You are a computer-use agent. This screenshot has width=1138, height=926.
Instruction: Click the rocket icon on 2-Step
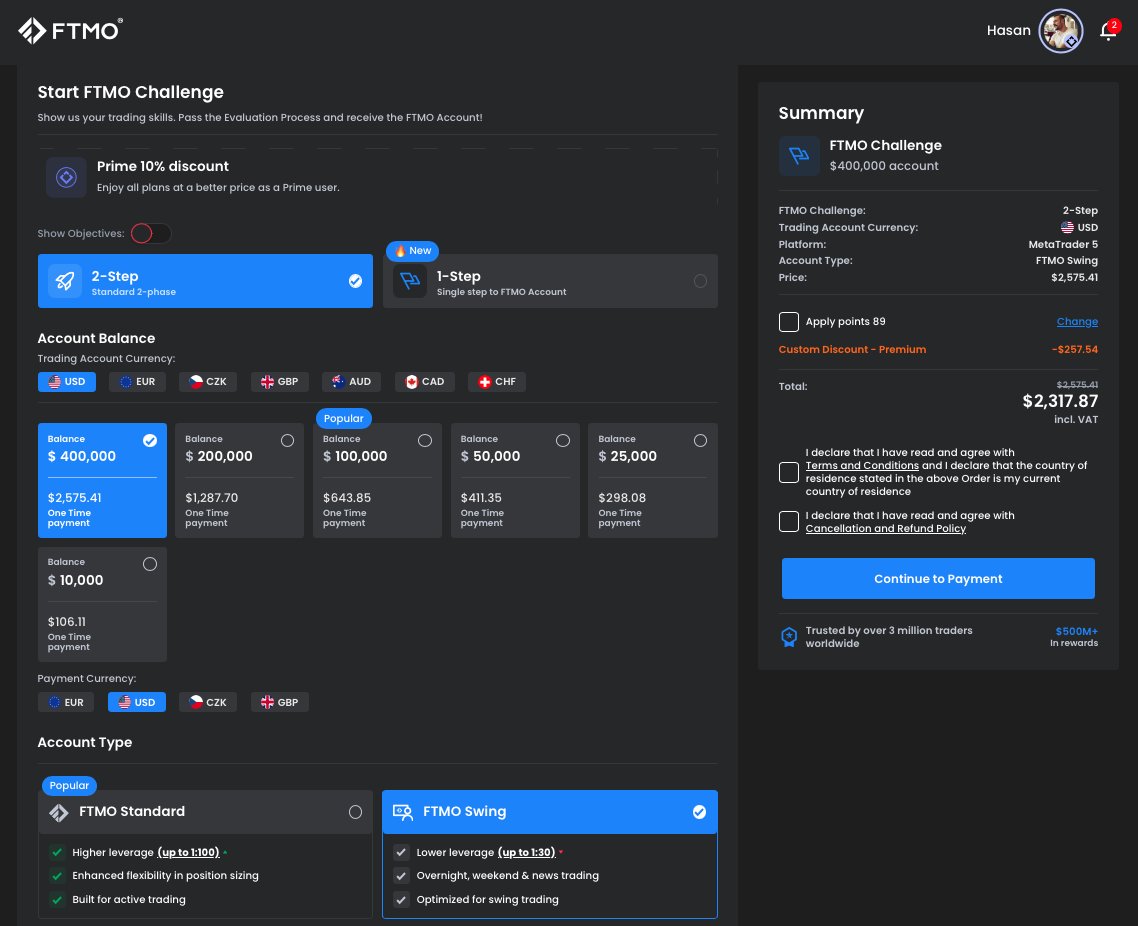click(65, 281)
